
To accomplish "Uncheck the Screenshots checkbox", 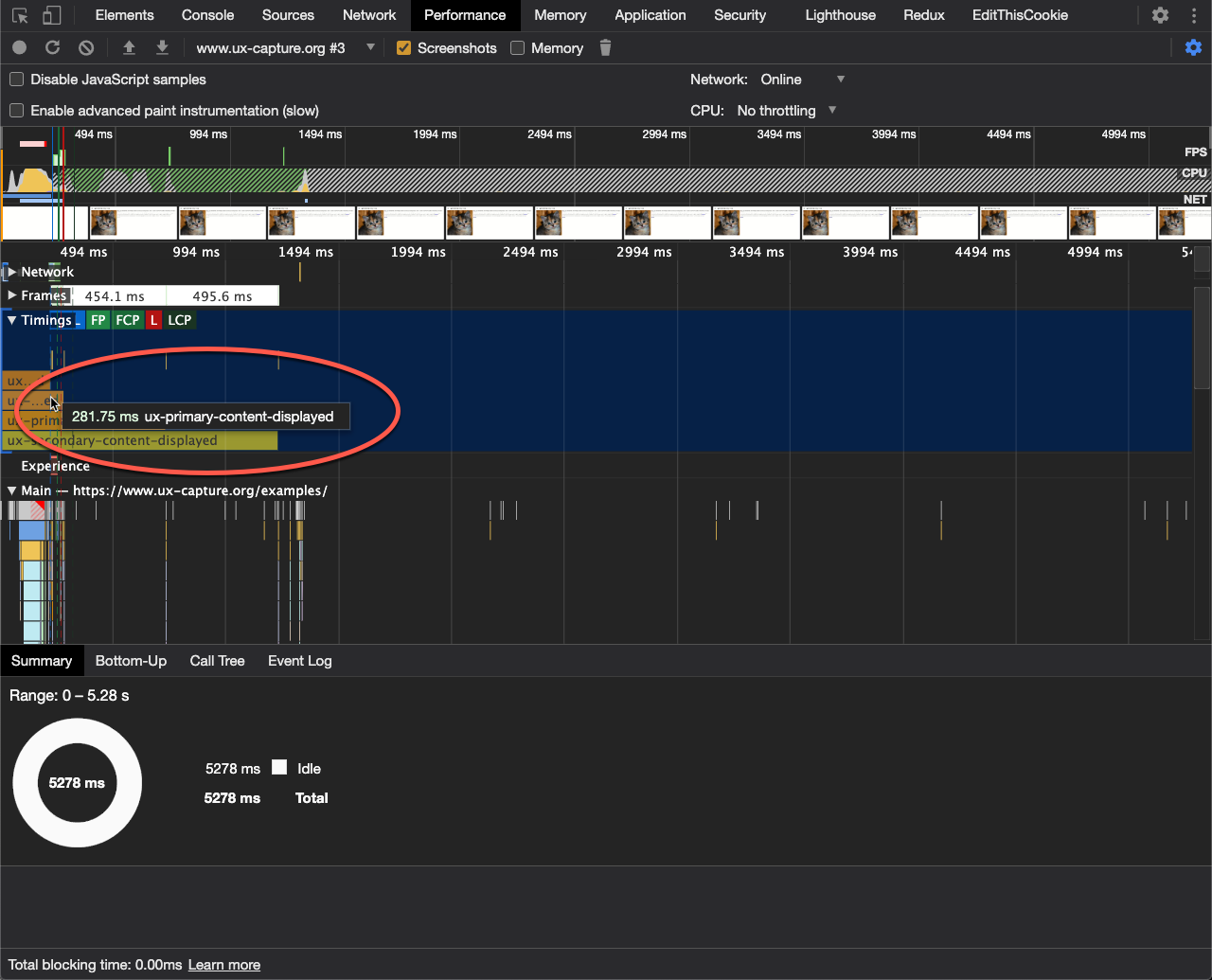I will point(404,48).
